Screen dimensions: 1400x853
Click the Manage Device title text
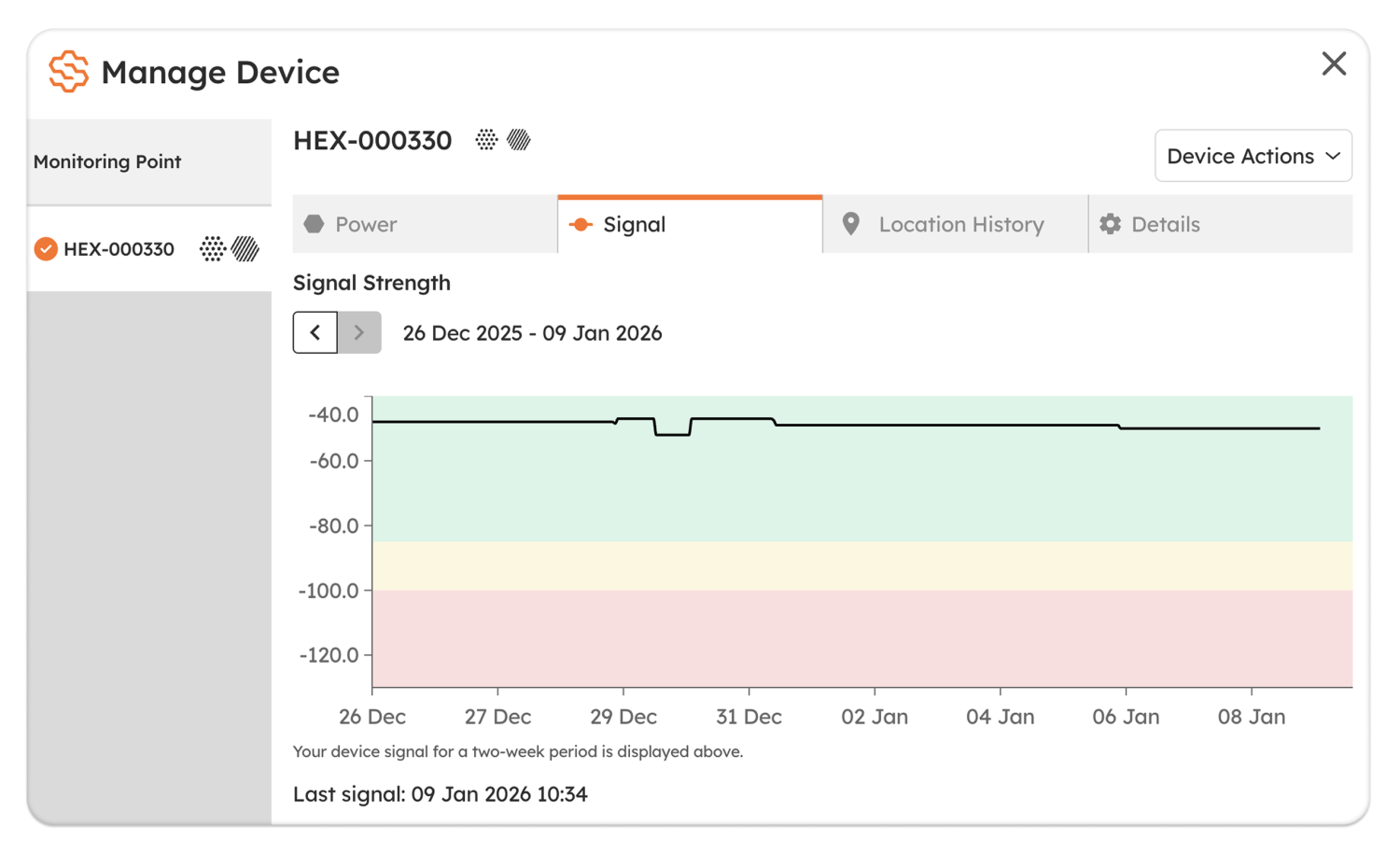(220, 72)
